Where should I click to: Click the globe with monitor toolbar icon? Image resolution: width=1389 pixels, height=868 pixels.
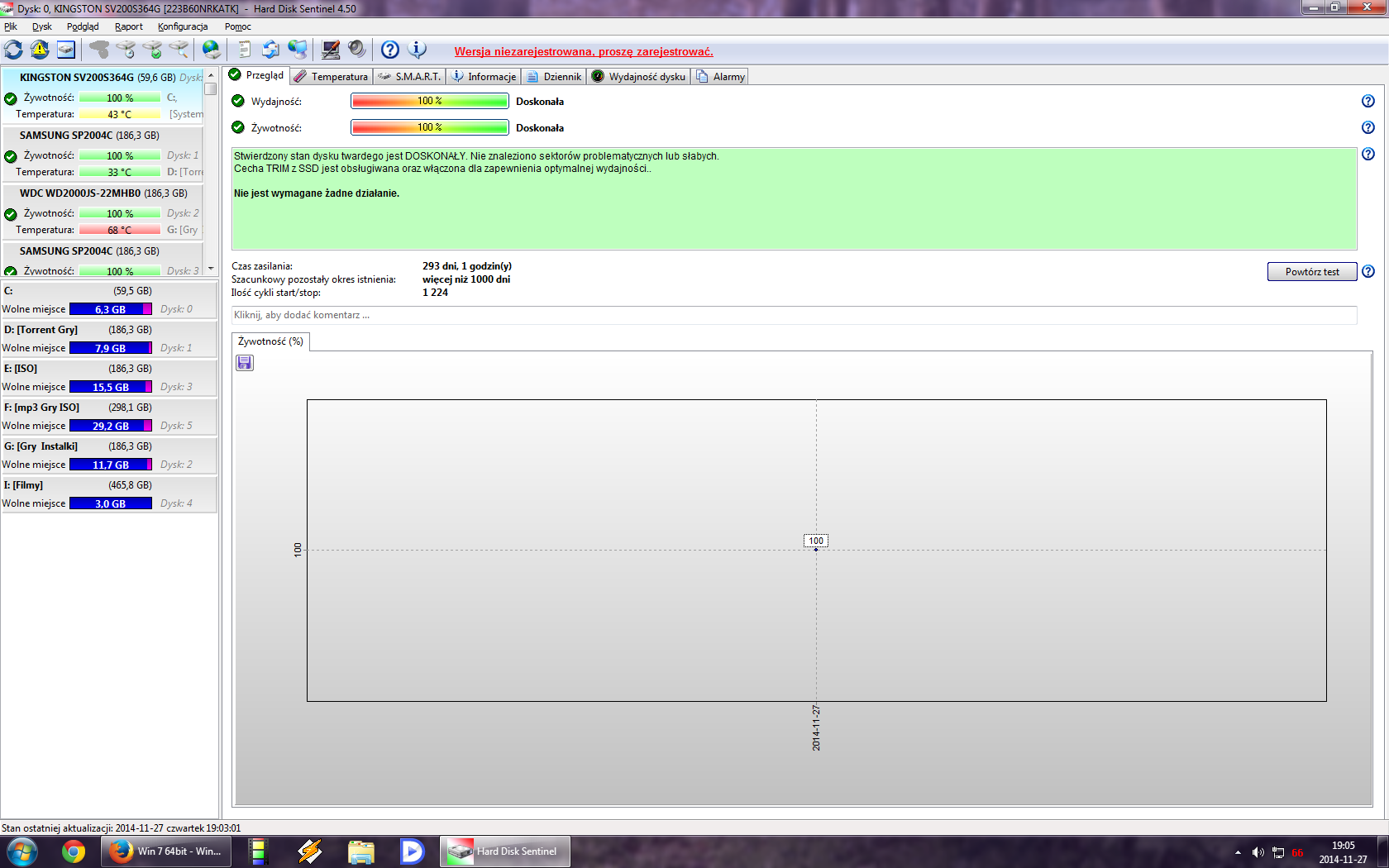[x=298, y=50]
